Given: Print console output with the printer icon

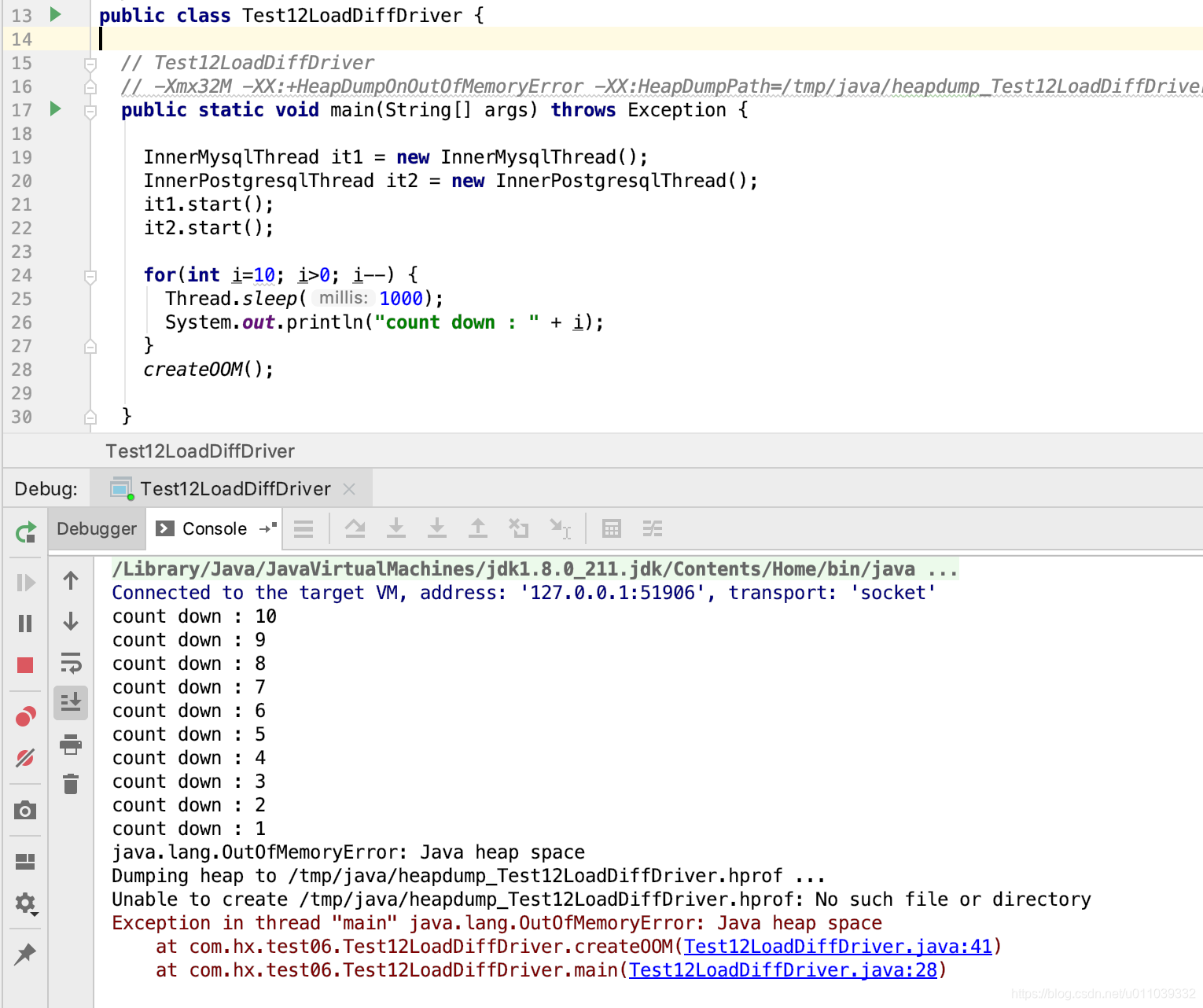Looking at the screenshot, I should coord(71,744).
